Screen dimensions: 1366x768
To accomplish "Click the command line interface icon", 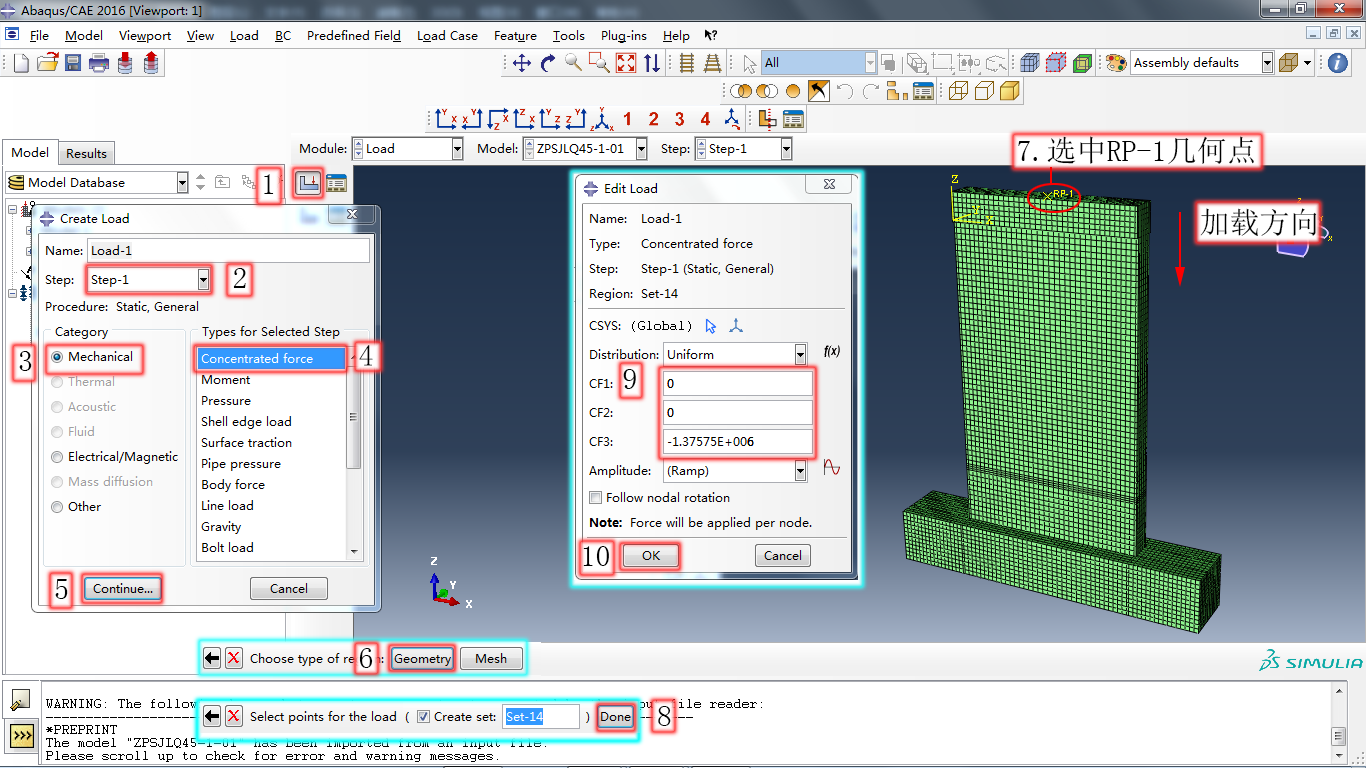I will pyautogui.click(x=21, y=736).
